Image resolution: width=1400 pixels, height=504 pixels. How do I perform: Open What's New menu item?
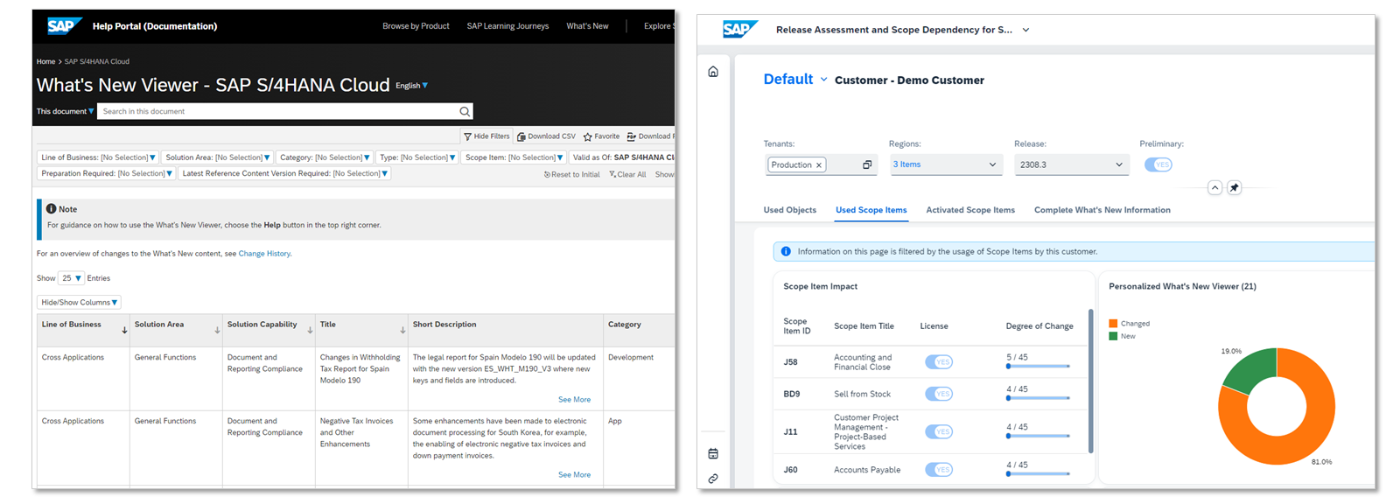(587, 26)
